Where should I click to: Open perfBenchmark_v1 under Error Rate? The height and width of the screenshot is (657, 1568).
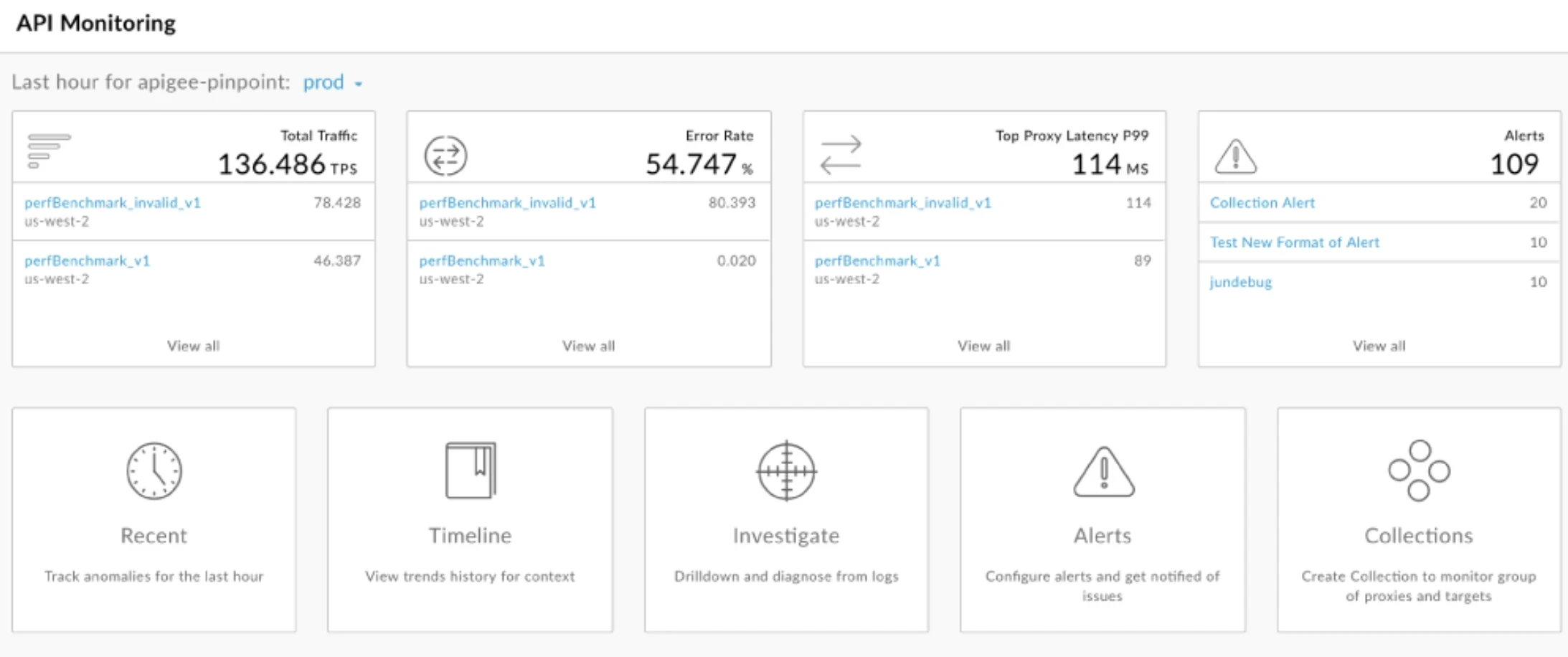482,261
